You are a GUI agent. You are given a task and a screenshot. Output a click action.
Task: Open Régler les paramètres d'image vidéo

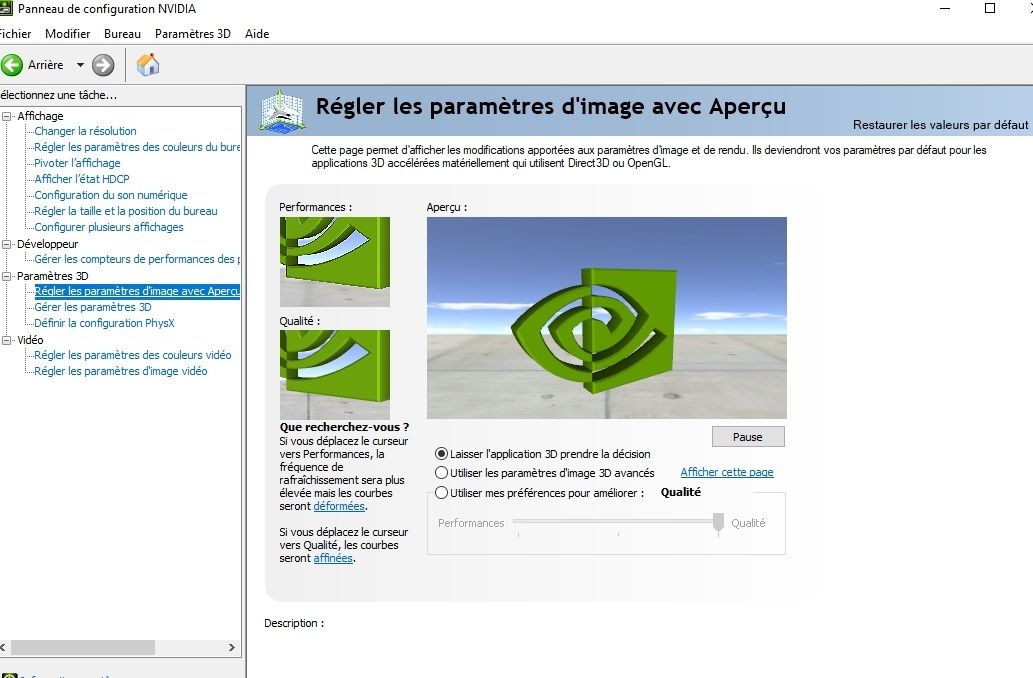point(121,371)
